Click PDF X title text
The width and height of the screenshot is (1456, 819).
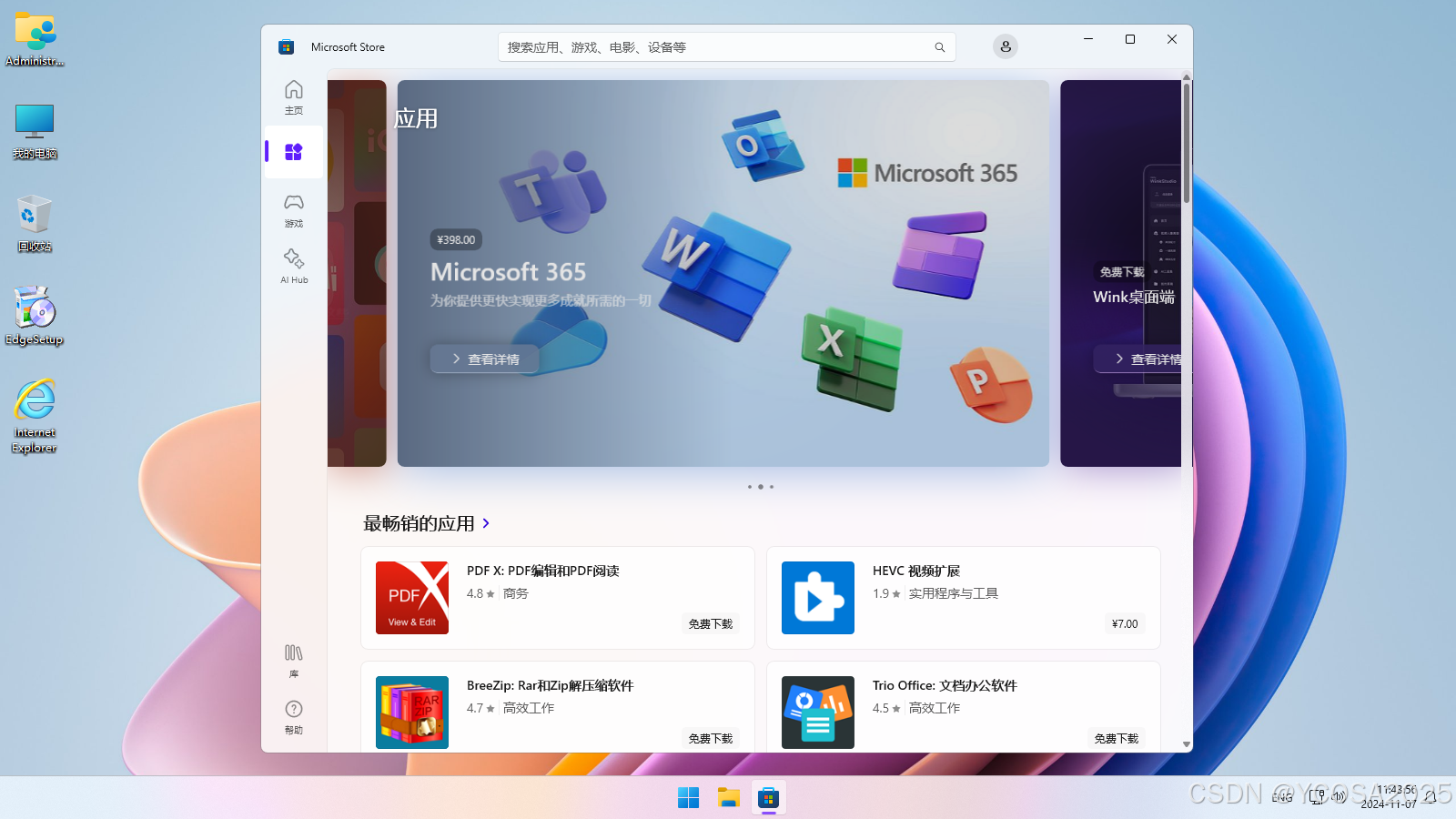(x=543, y=571)
